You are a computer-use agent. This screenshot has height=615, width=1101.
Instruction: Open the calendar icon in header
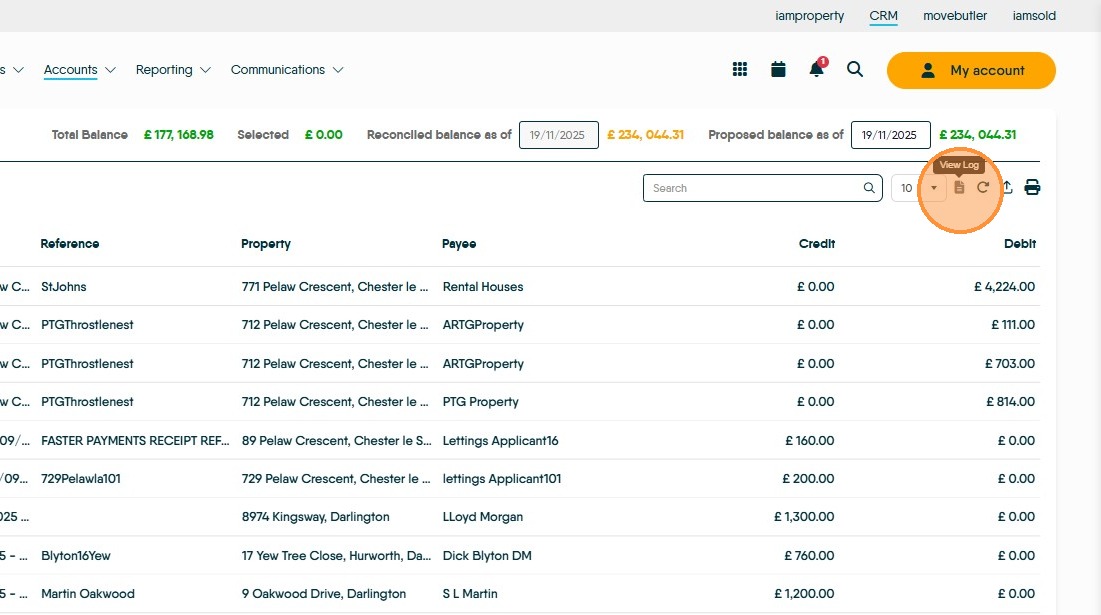click(778, 69)
